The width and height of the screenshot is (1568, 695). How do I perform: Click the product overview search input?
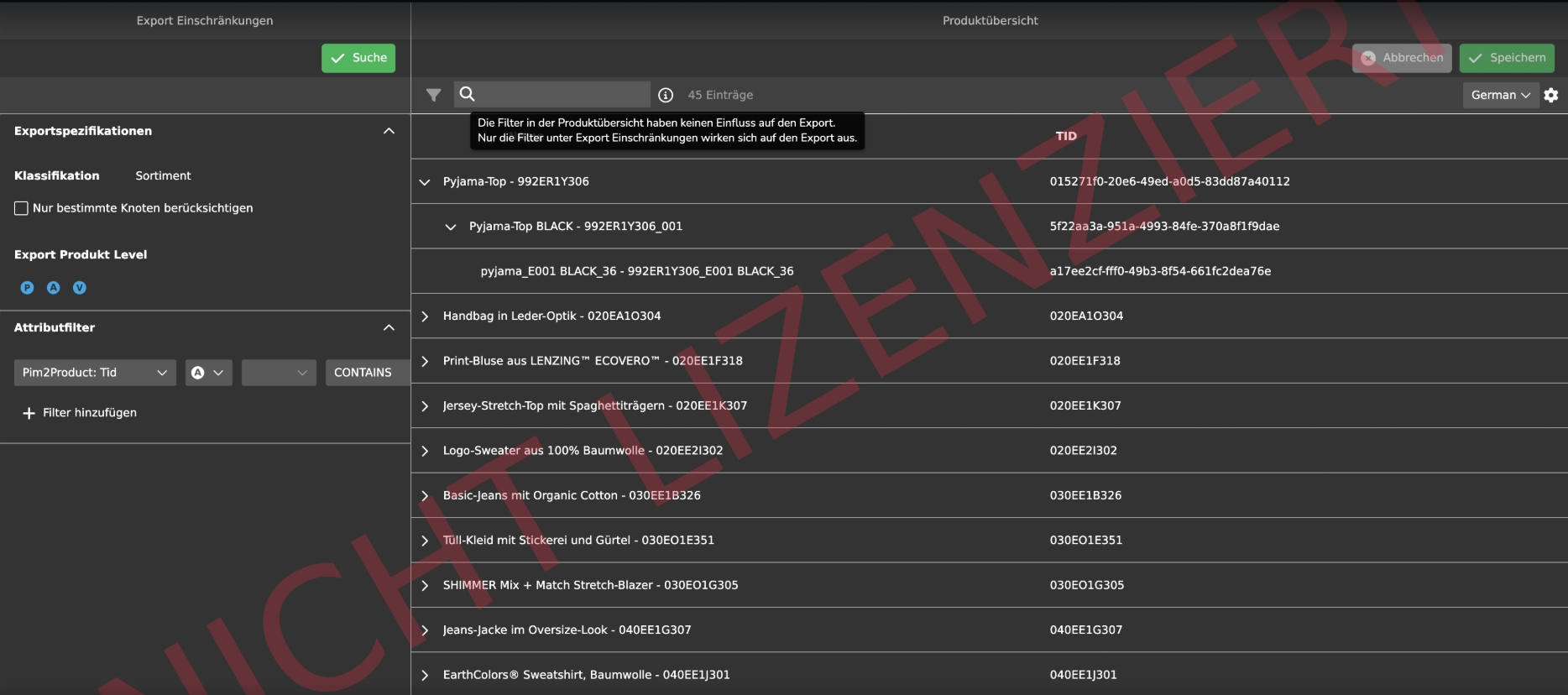pyautogui.click(x=562, y=94)
